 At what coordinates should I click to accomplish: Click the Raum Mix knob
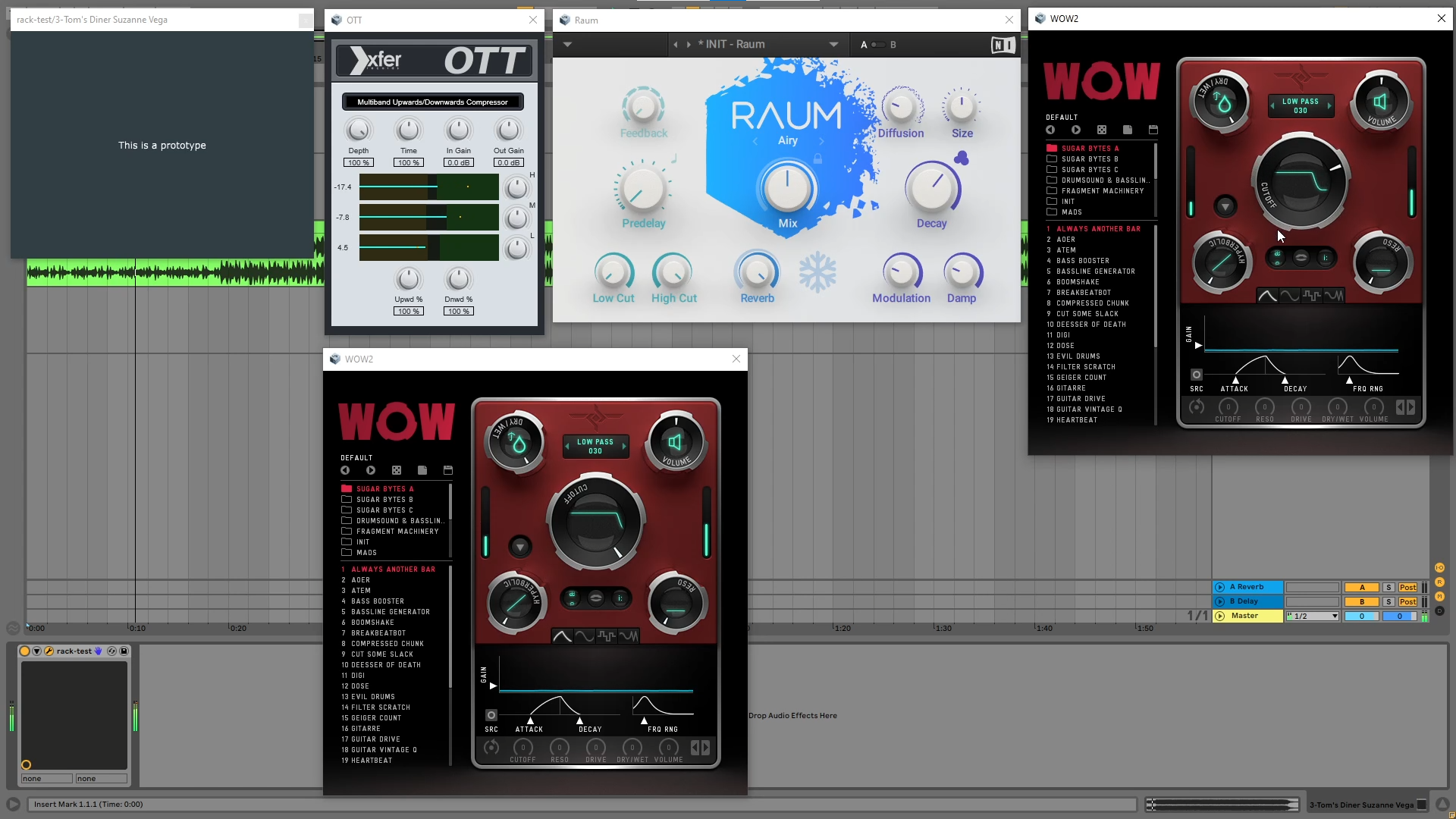[787, 188]
